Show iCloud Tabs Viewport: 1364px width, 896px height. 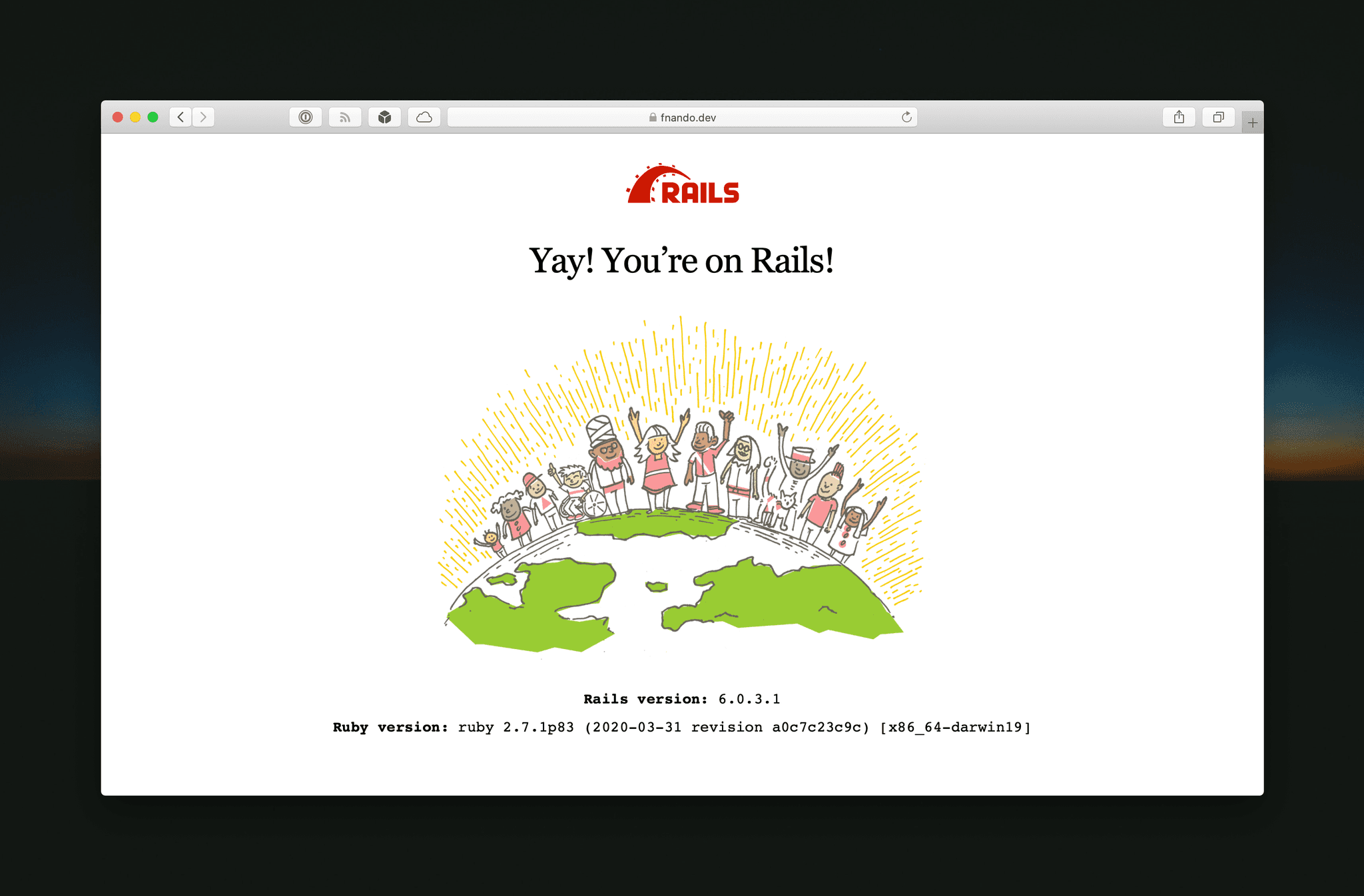424,117
